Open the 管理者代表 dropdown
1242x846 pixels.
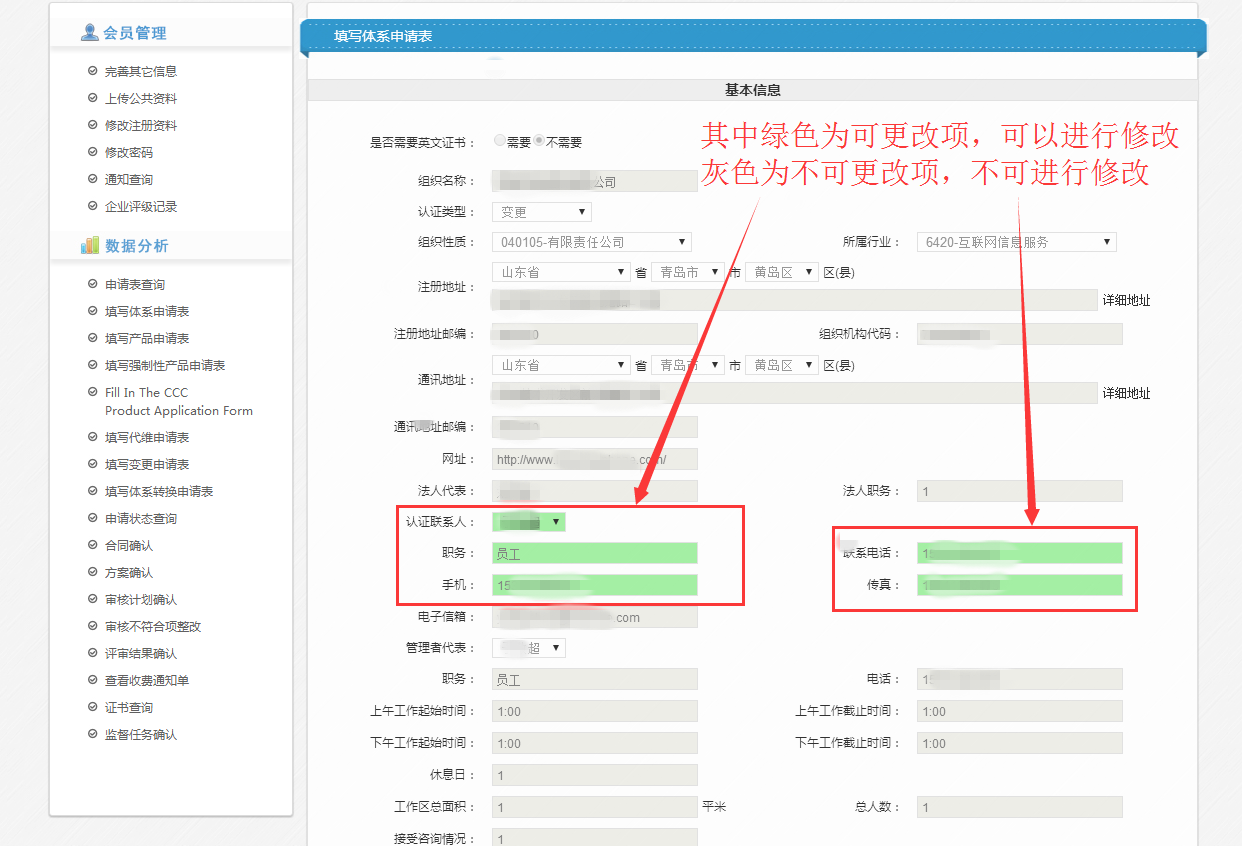pyautogui.click(x=529, y=648)
